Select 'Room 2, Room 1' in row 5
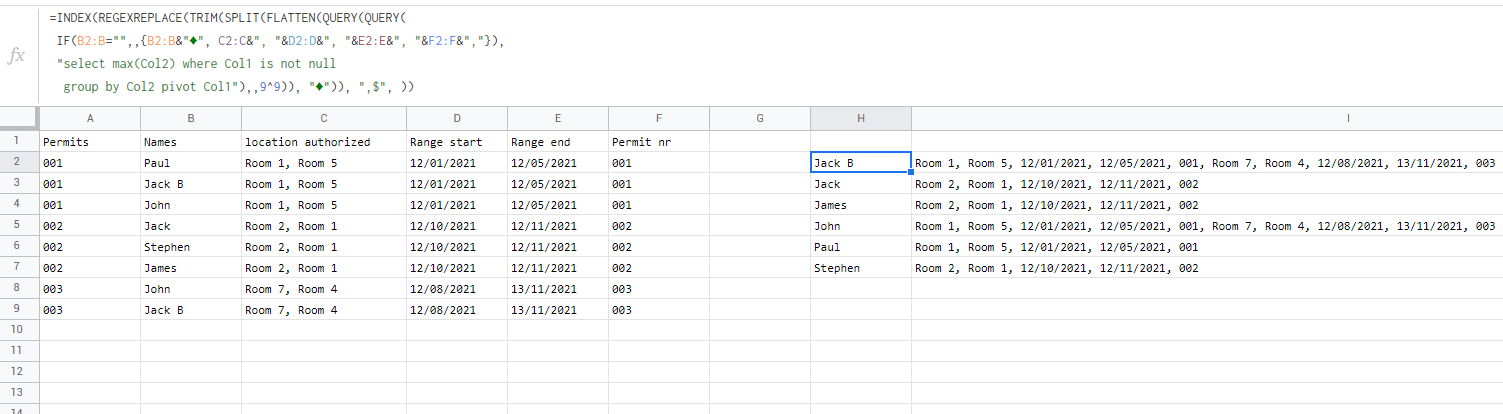The width and height of the screenshot is (1503, 414). pyautogui.click(x=324, y=225)
